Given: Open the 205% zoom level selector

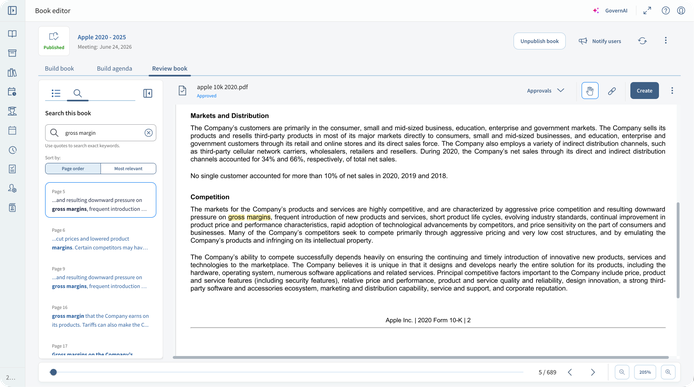Looking at the screenshot, I should tap(645, 372).
